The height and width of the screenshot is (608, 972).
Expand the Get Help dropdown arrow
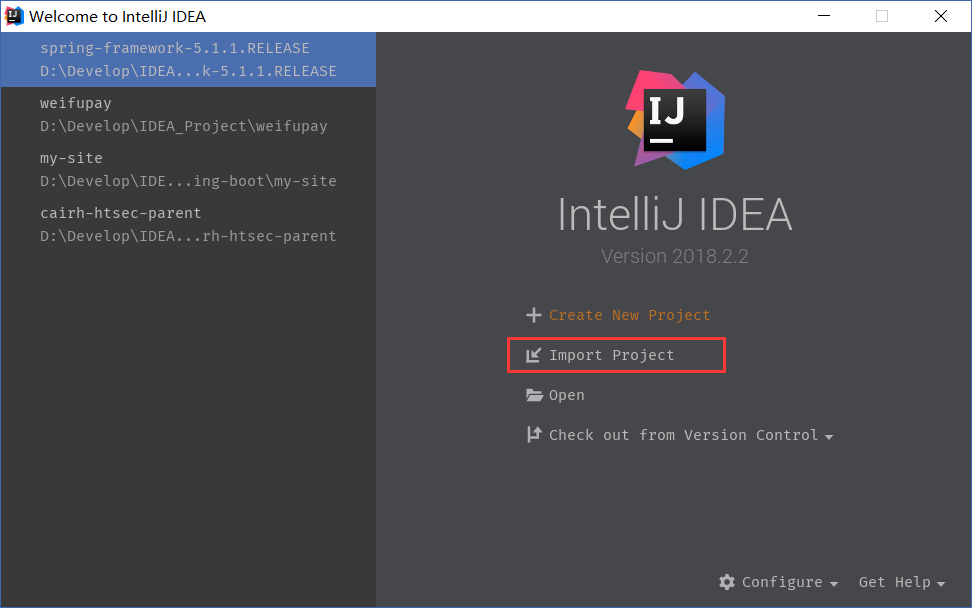941,584
